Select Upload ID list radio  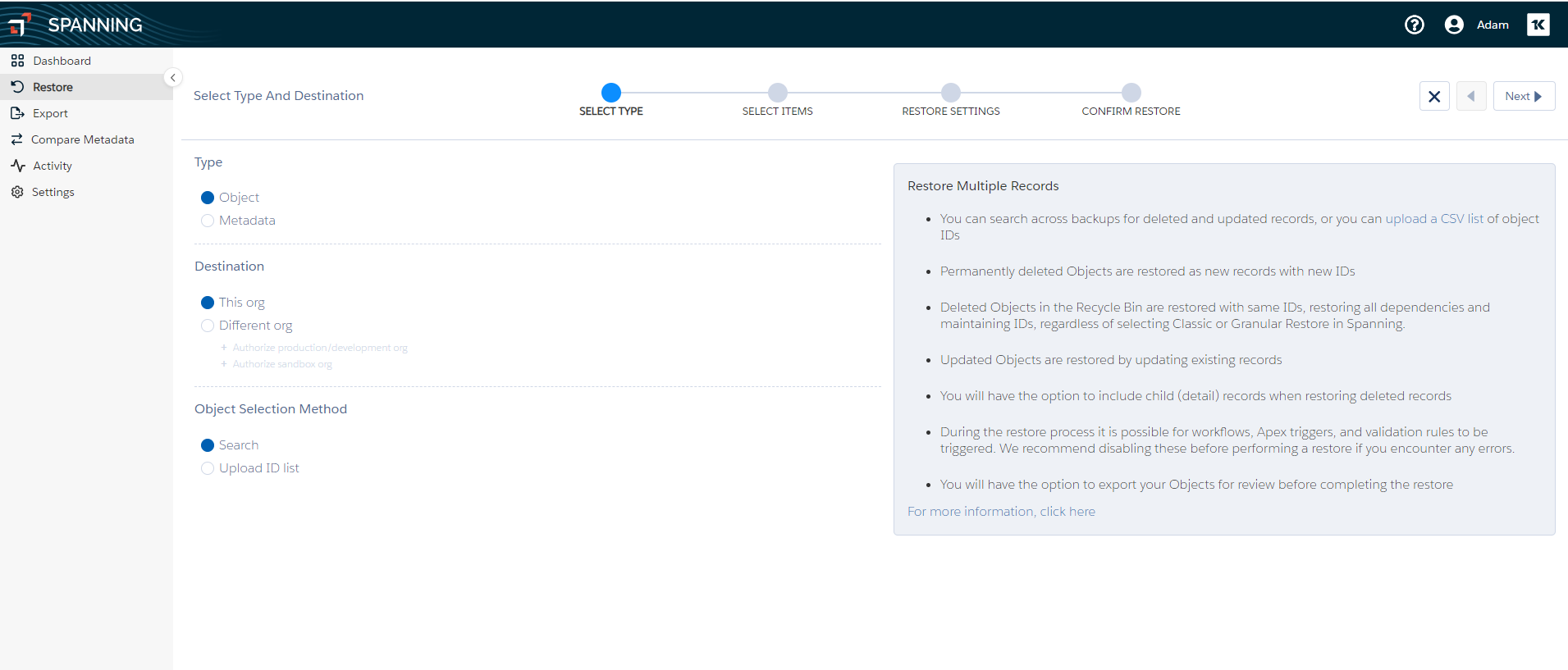coord(208,468)
